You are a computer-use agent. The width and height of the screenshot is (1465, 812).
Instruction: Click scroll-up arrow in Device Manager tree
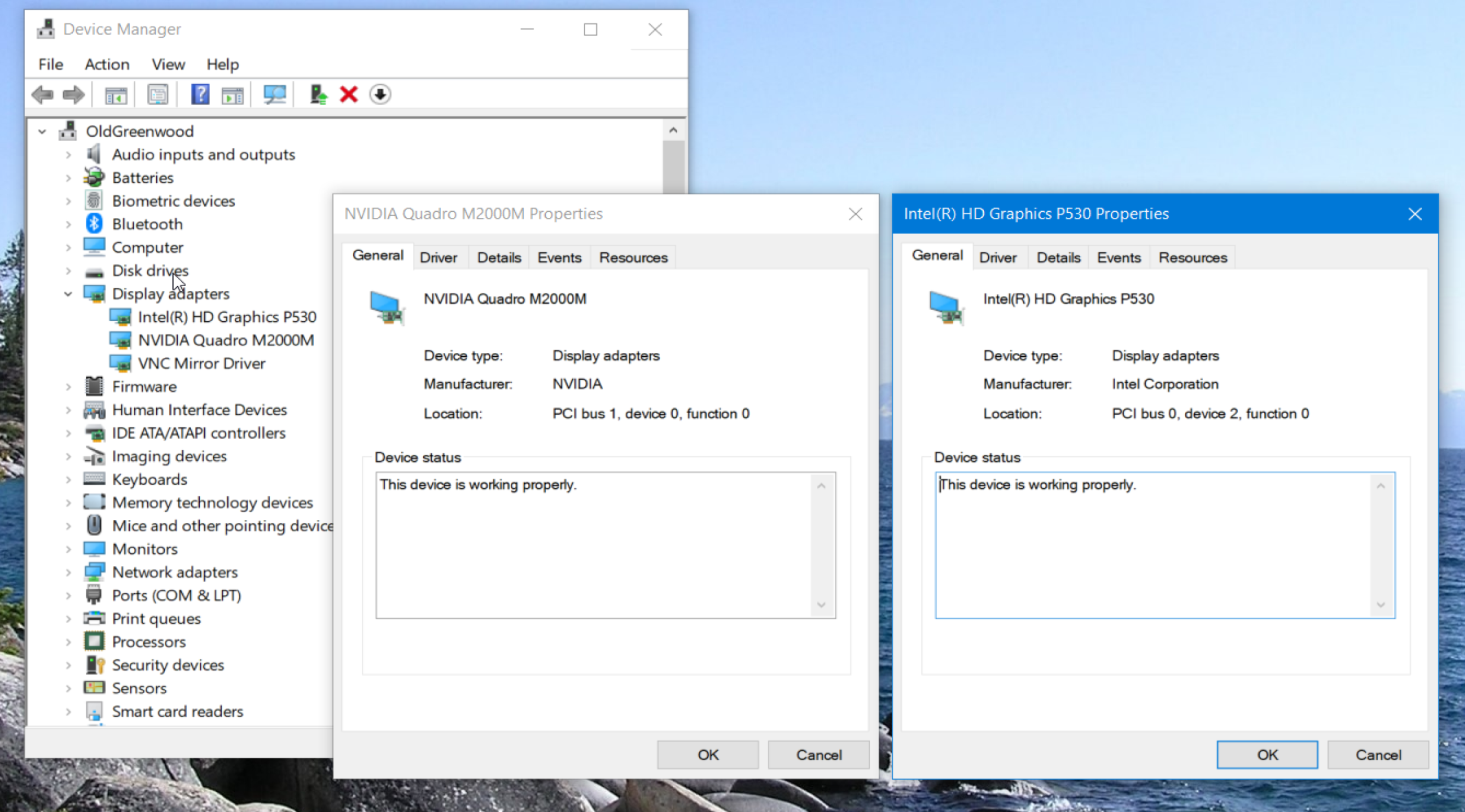tap(673, 130)
